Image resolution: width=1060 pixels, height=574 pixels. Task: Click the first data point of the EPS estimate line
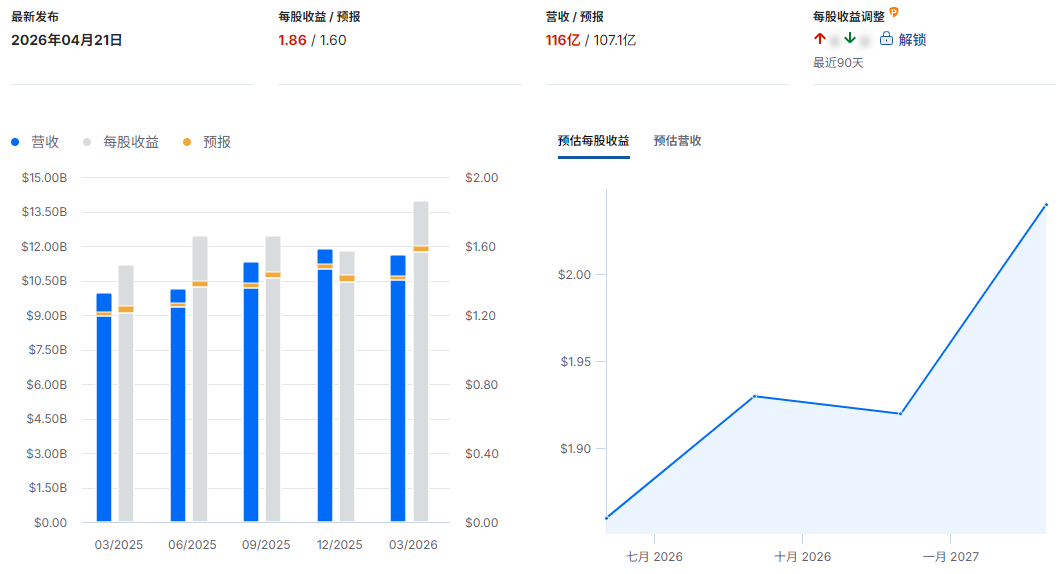coord(606,519)
